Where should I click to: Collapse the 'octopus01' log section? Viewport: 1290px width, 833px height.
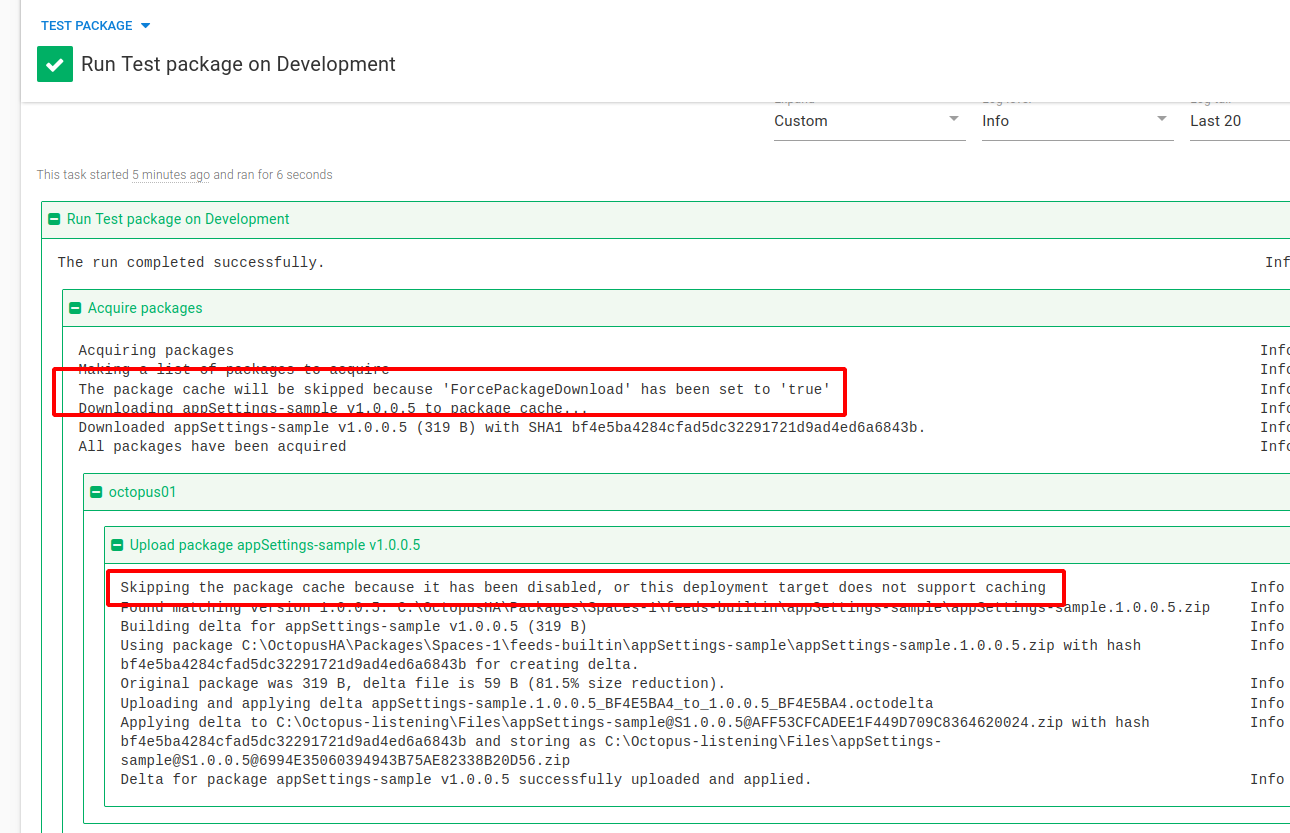(96, 492)
